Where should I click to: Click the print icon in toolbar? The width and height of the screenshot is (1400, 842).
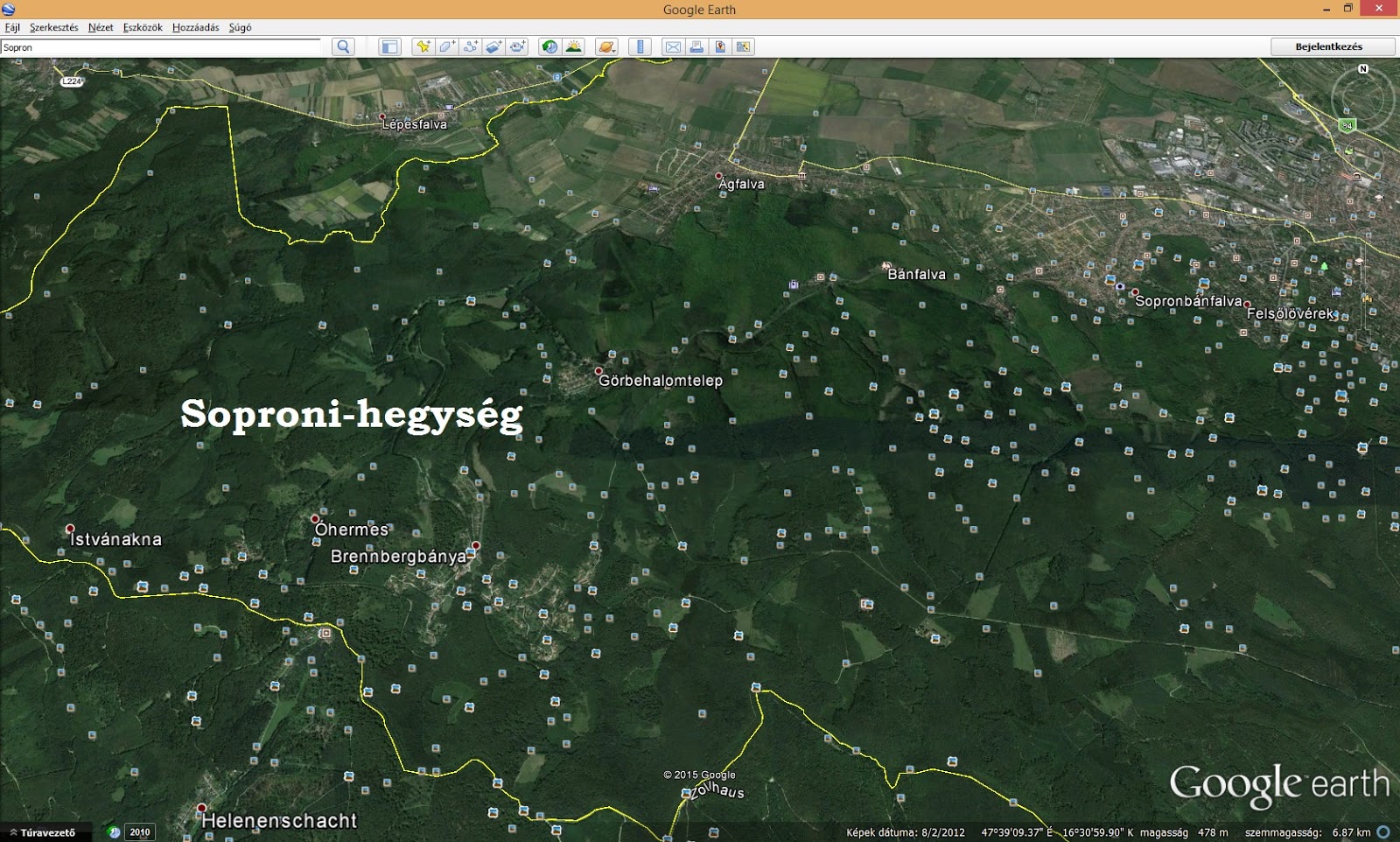pyautogui.click(x=696, y=47)
